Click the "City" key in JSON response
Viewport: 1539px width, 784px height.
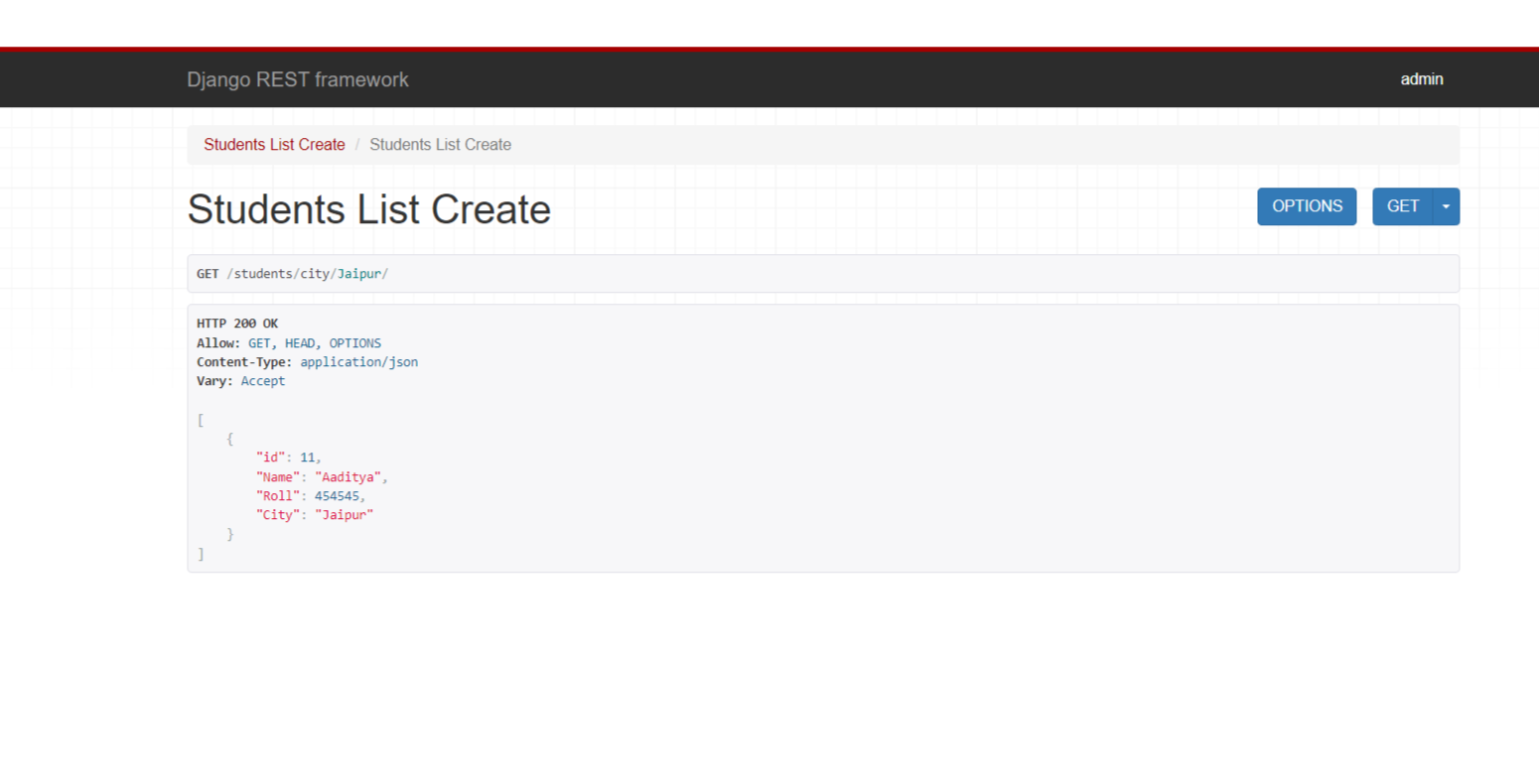click(x=277, y=515)
